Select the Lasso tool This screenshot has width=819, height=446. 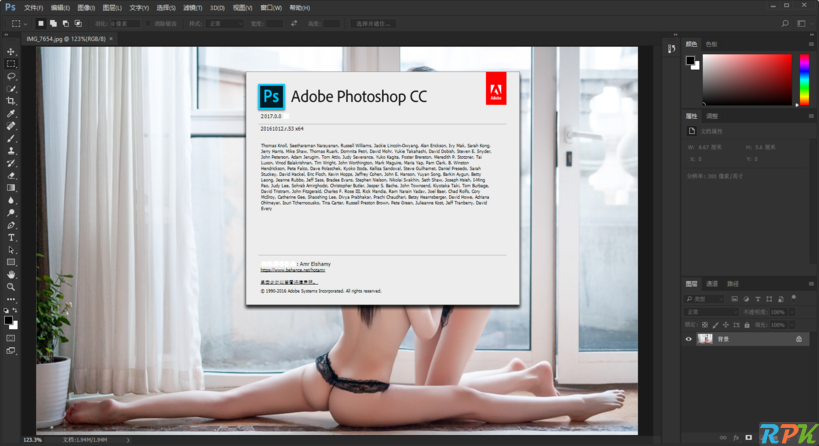11,76
